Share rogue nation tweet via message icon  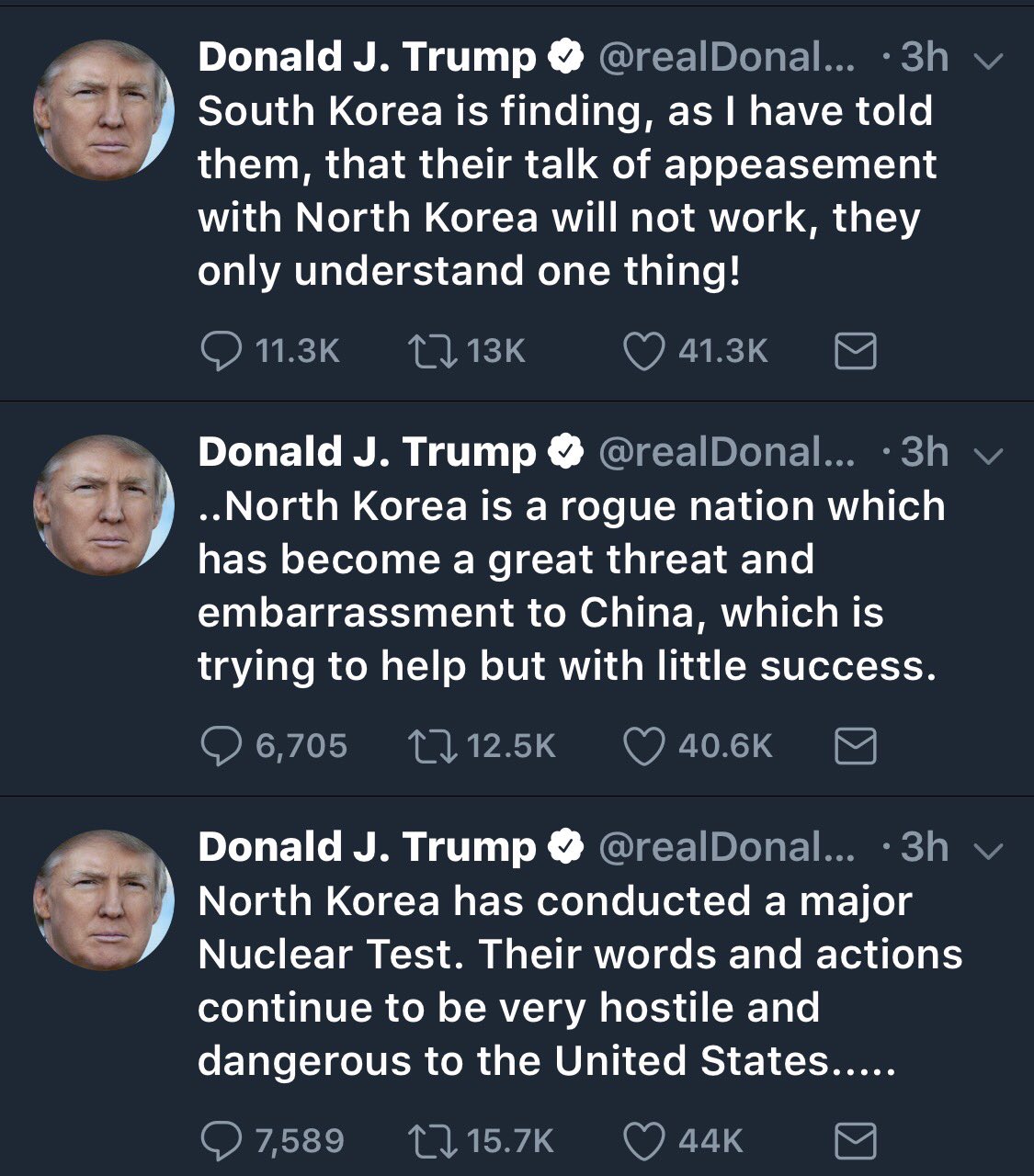[x=855, y=746]
